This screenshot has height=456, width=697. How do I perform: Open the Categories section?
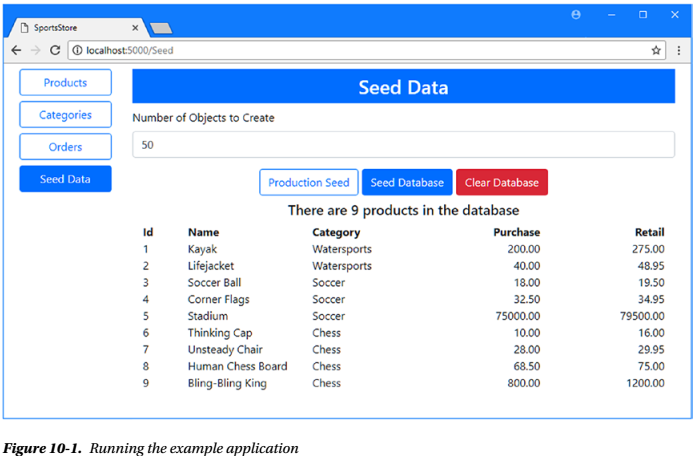[65, 115]
